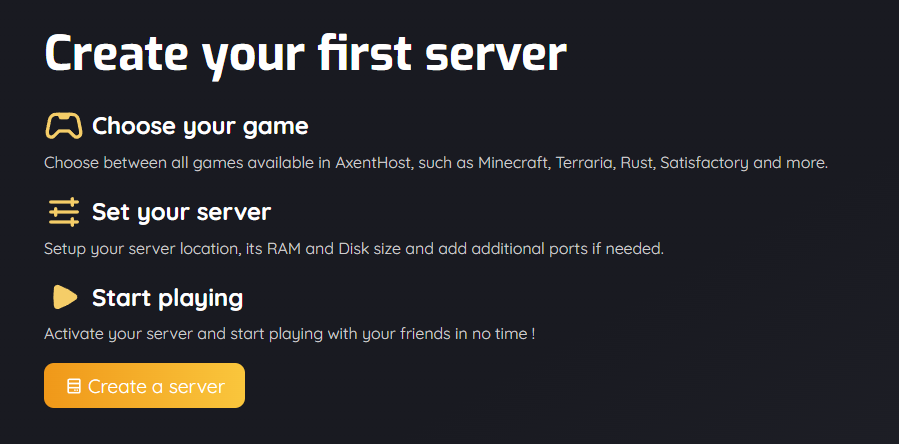Click the Create your first server title
This screenshot has width=899, height=444.
306,53
